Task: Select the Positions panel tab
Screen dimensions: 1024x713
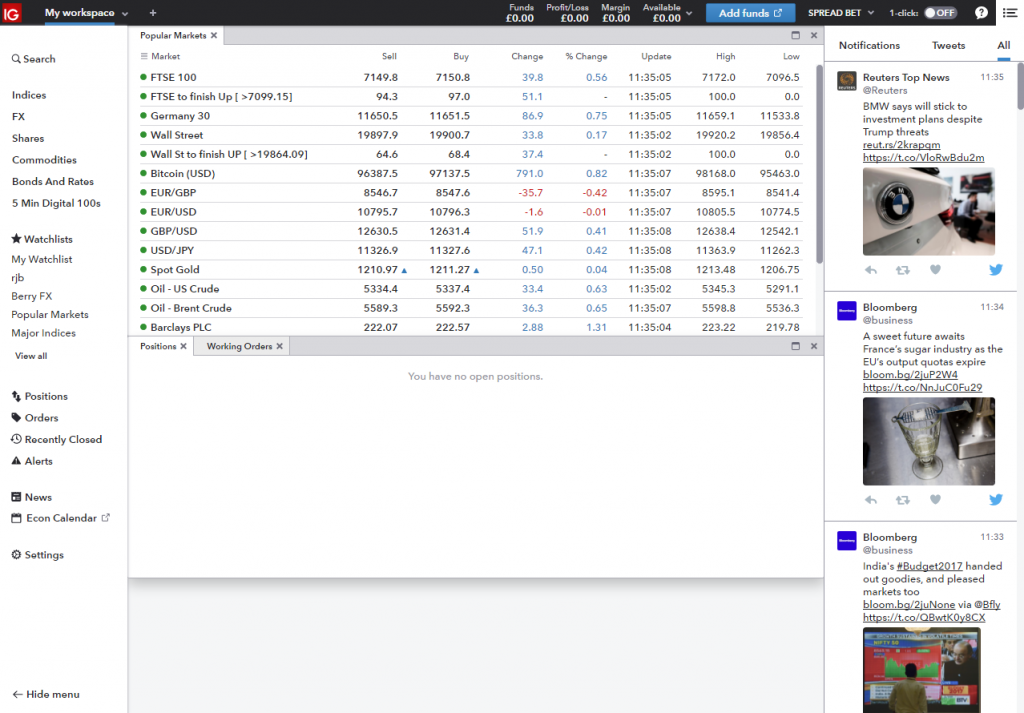Action: tap(158, 346)
